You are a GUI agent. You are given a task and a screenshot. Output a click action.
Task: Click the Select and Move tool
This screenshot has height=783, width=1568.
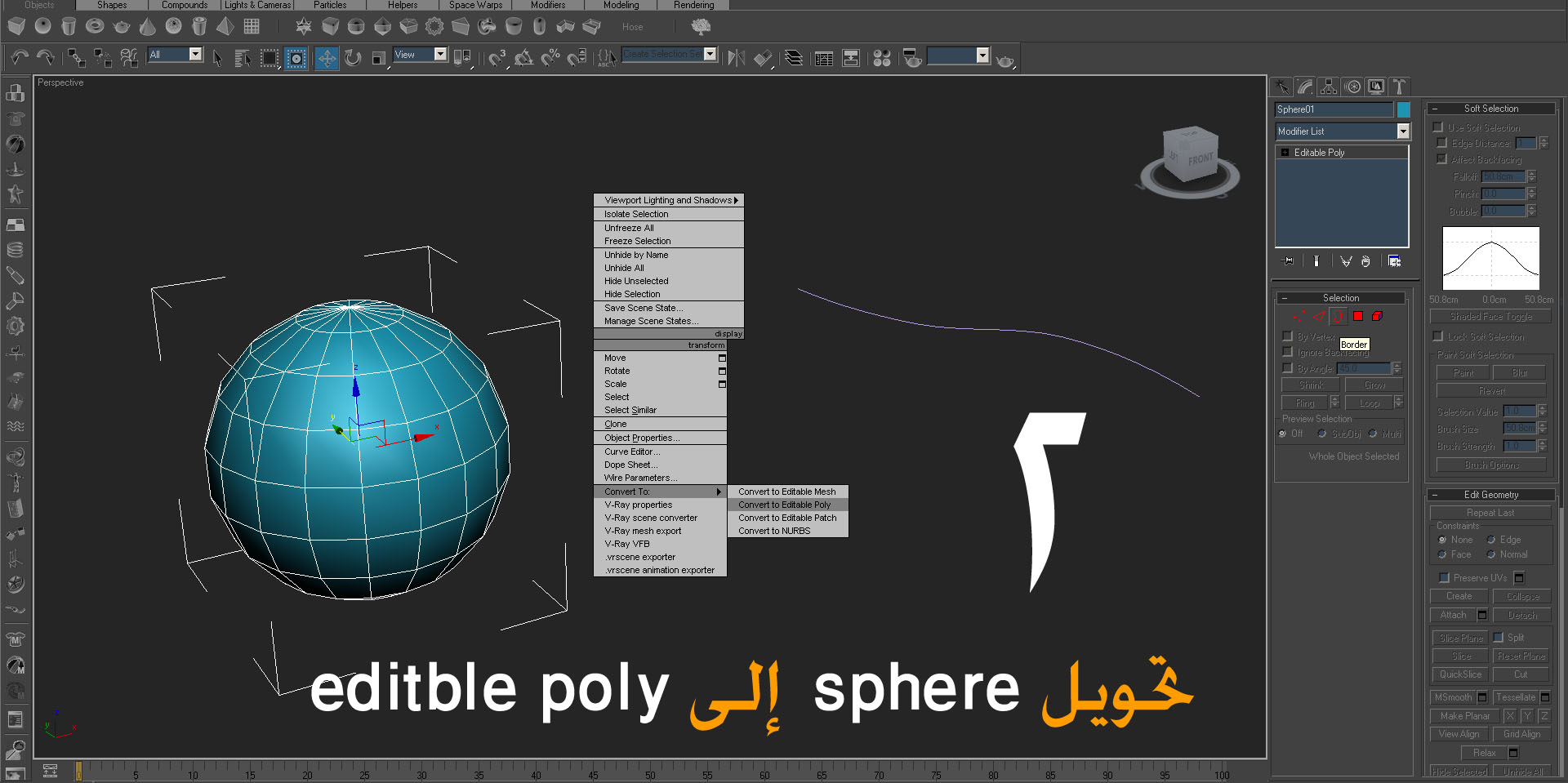[327, 58]
